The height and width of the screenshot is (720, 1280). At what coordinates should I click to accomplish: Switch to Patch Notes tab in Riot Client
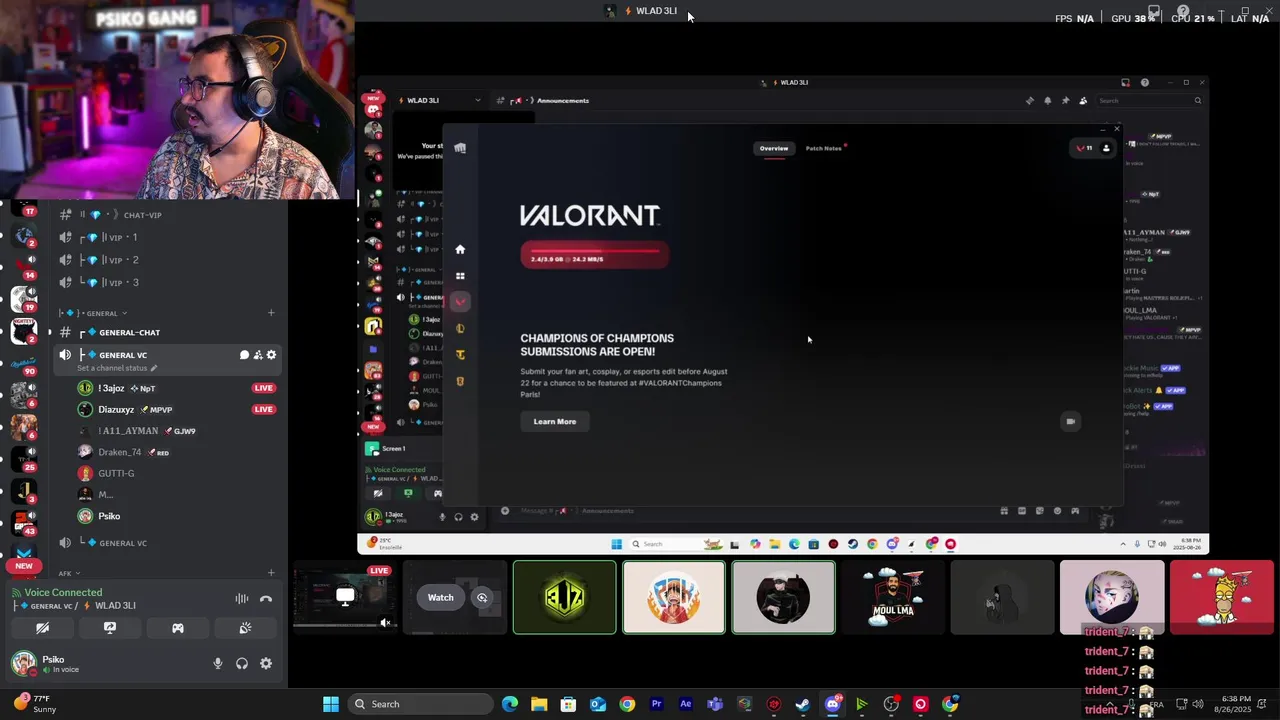[824, 148]
